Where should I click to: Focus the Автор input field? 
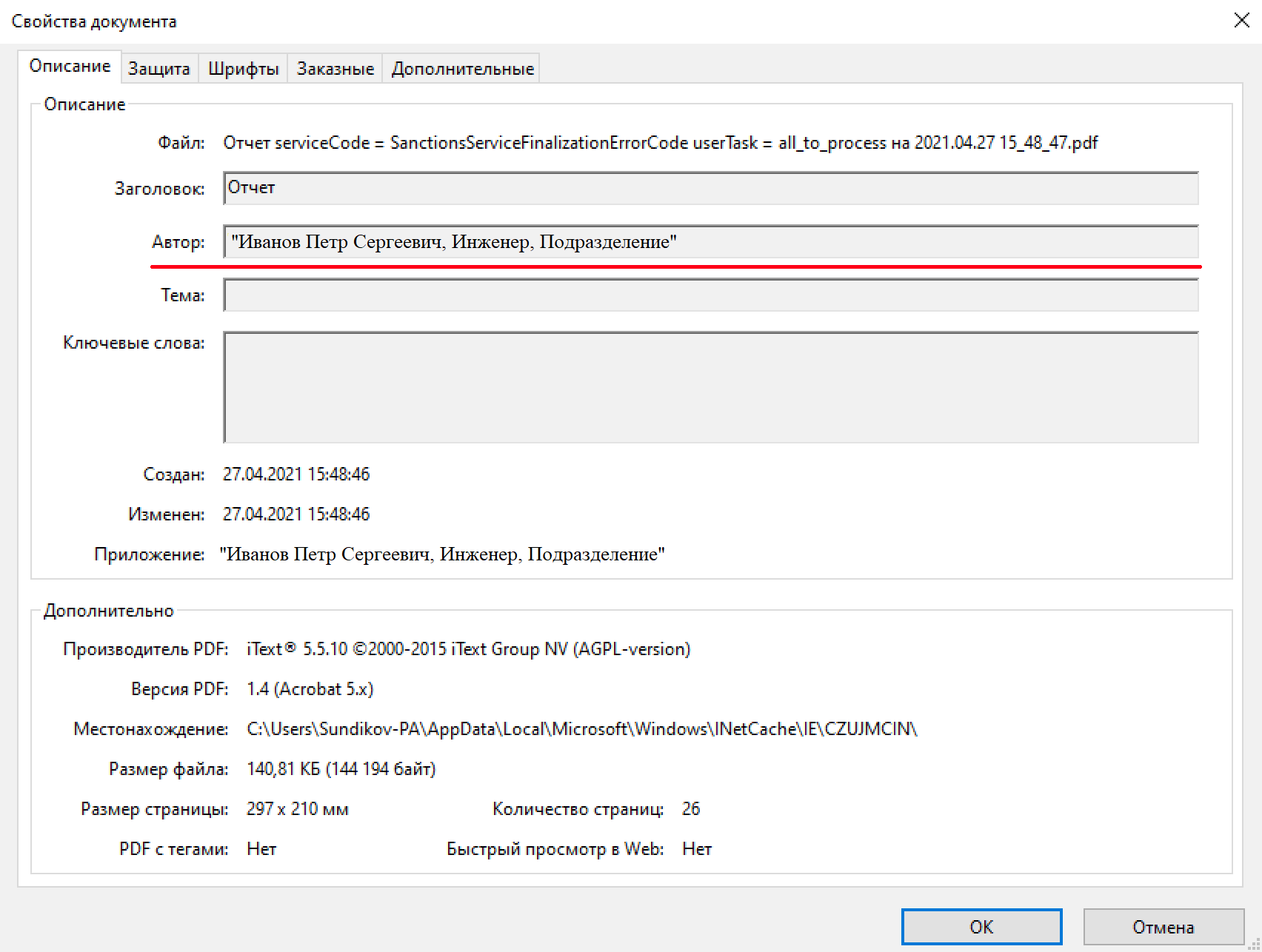click(x=710, y=242)
